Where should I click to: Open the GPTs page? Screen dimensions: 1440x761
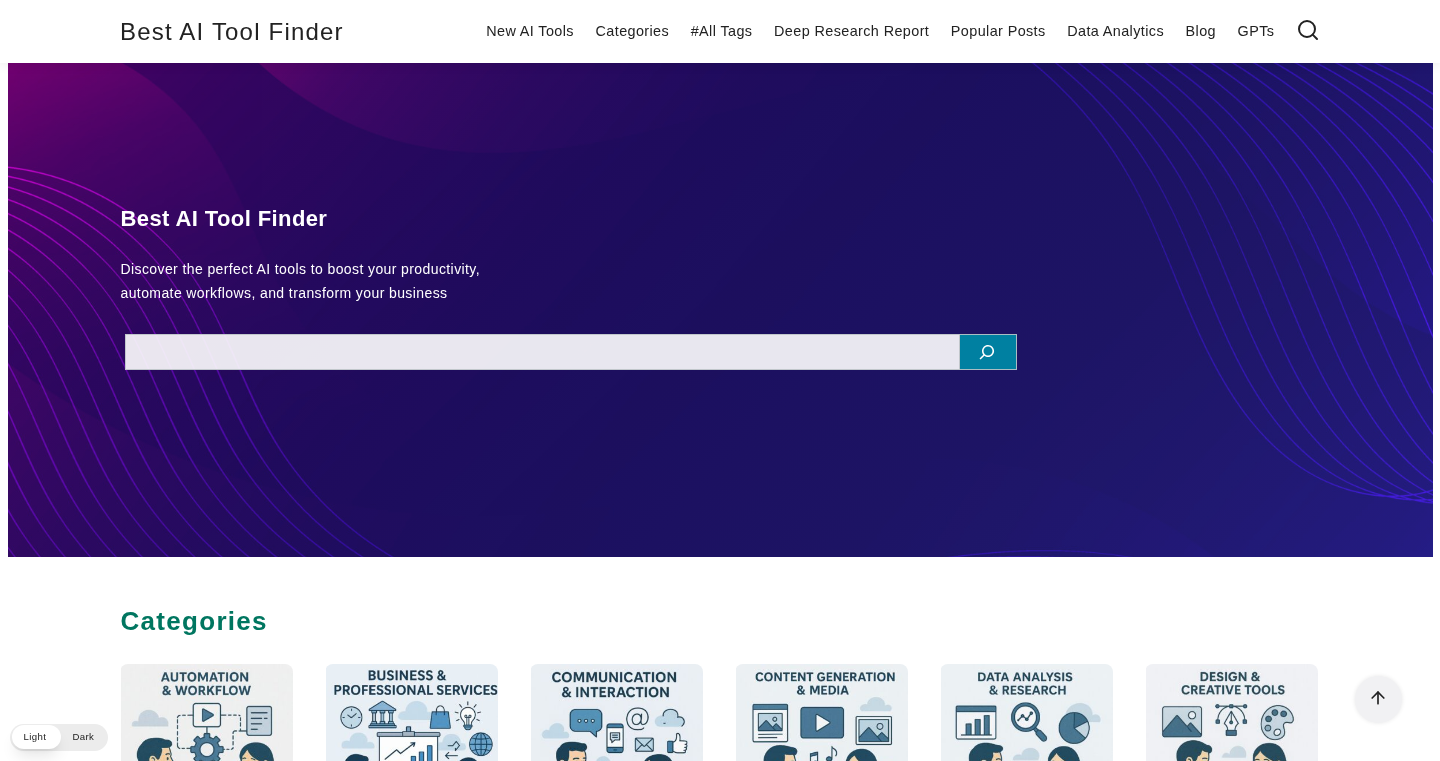(x=1255, y=31)
